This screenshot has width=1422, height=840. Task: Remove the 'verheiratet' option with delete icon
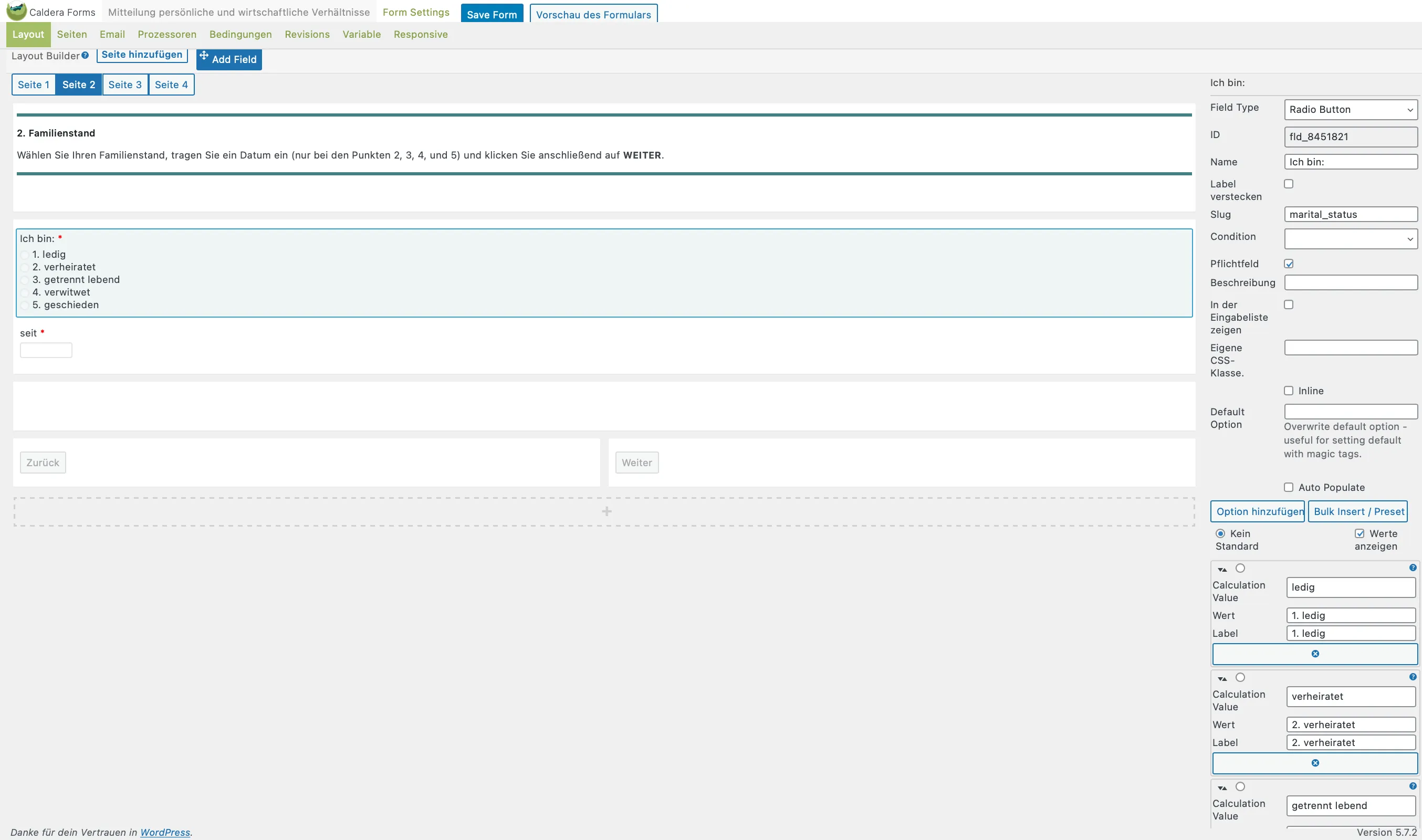1314,763
